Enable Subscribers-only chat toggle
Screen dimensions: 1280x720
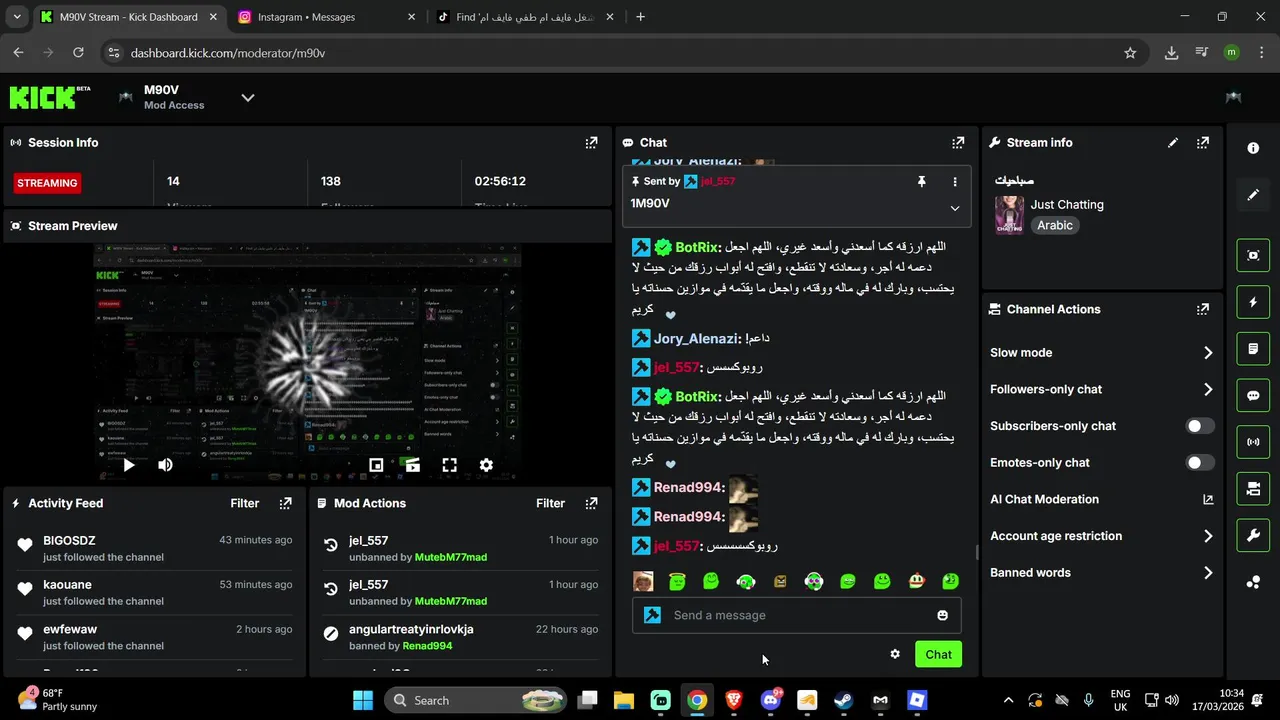[x=1200, y=426]
